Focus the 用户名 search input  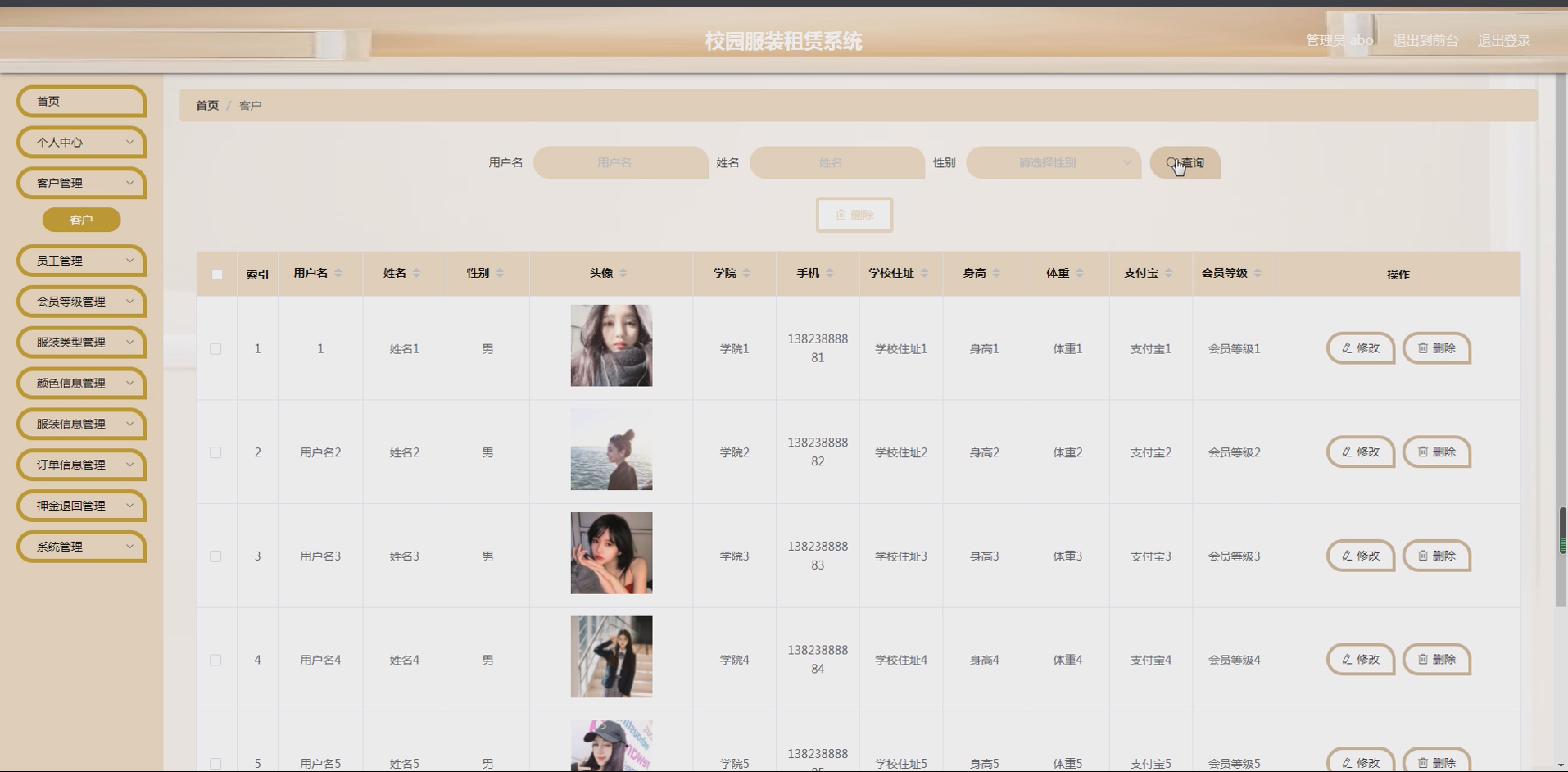coord(621,163)
